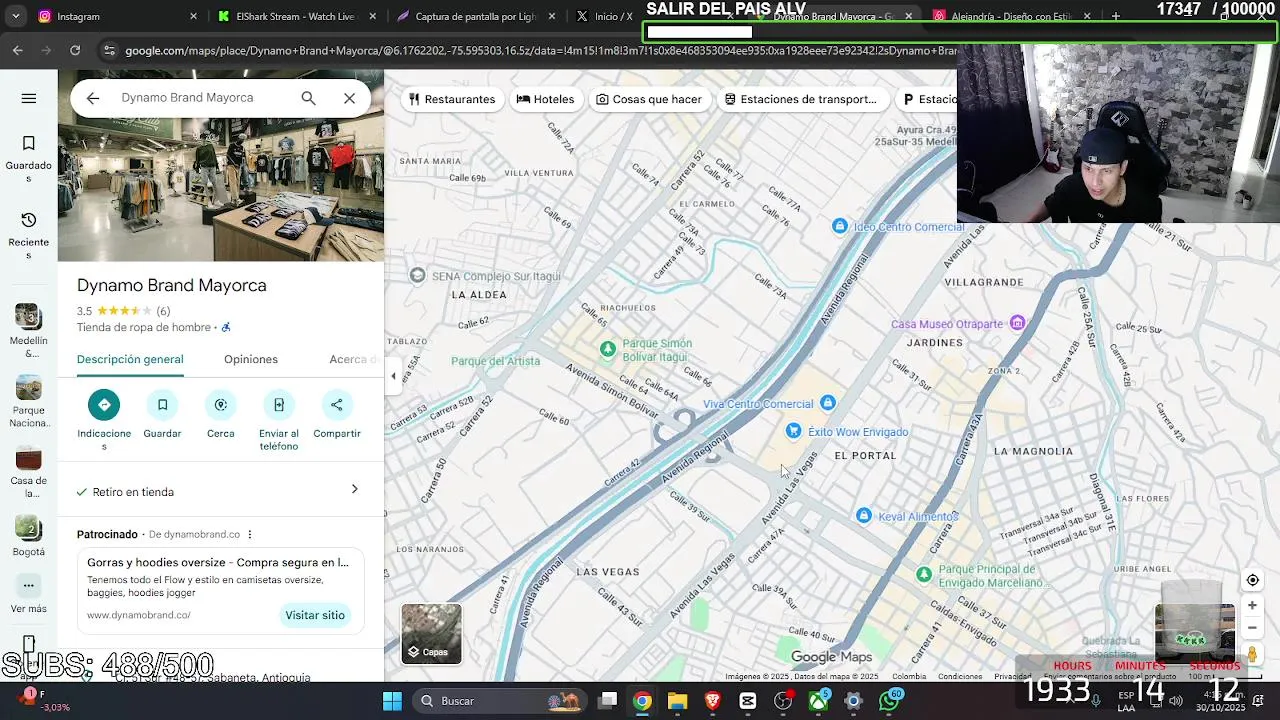Click the taskbar Buscar search box
The height and width of the screenshot is (720, 1280).
502,701
